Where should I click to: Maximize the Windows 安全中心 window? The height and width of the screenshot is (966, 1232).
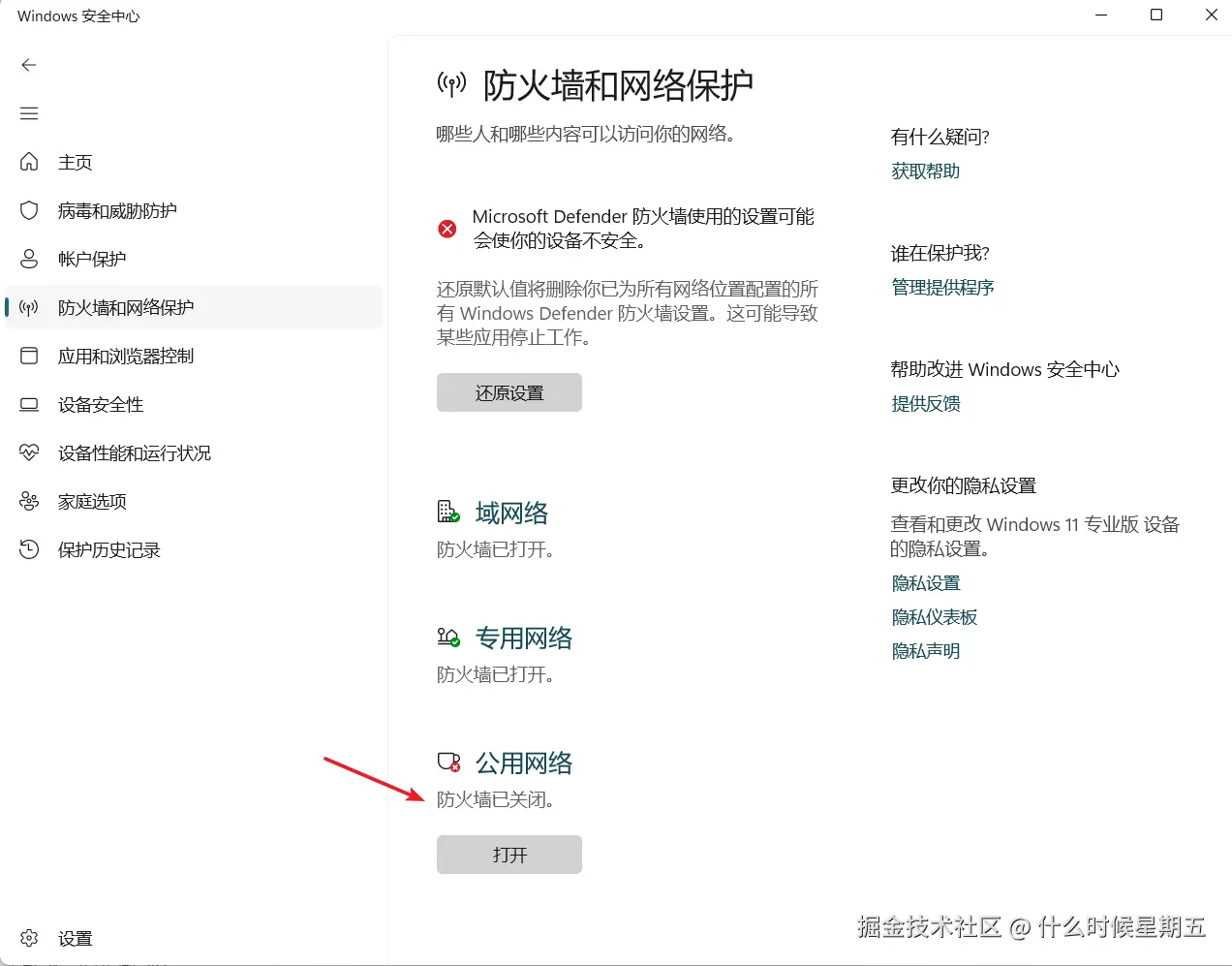click(x=1156, y=16)
